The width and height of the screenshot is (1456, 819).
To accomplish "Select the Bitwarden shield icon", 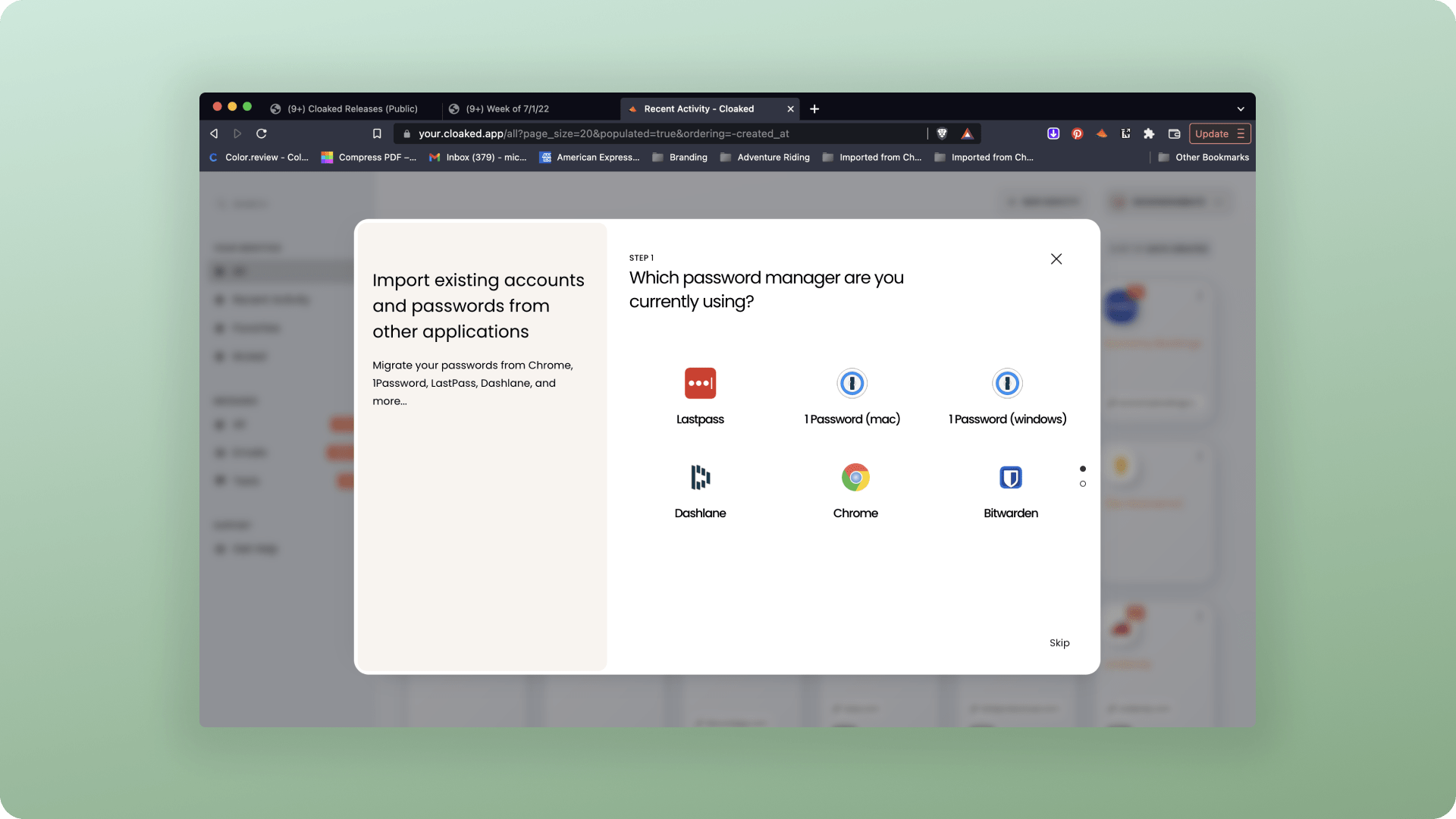I will 1010,477.
